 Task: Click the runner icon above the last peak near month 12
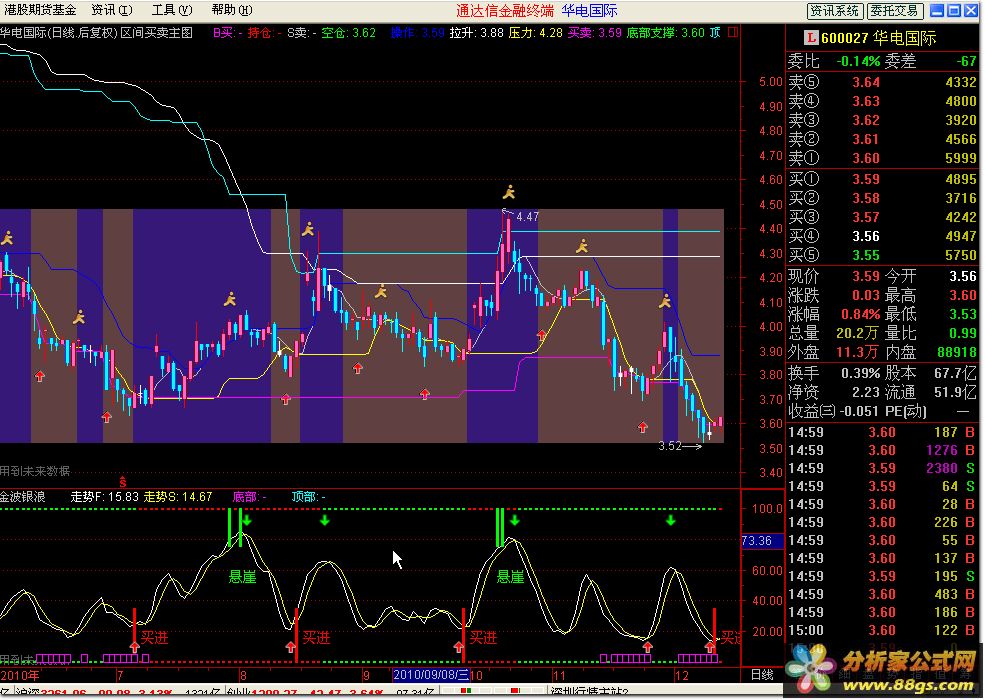665,301
